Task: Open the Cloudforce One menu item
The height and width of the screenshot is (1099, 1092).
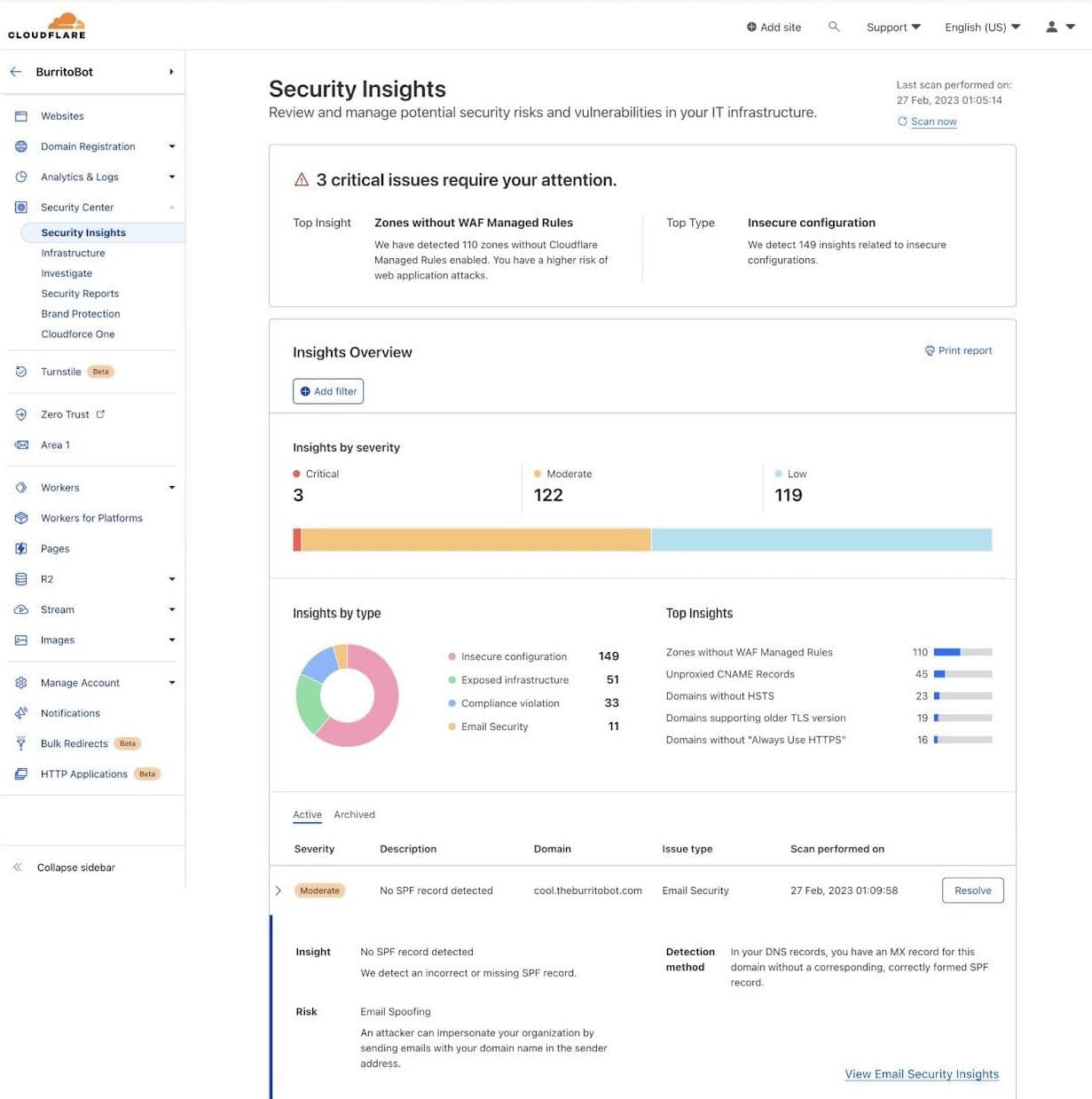Action: [x=78, y=334]
